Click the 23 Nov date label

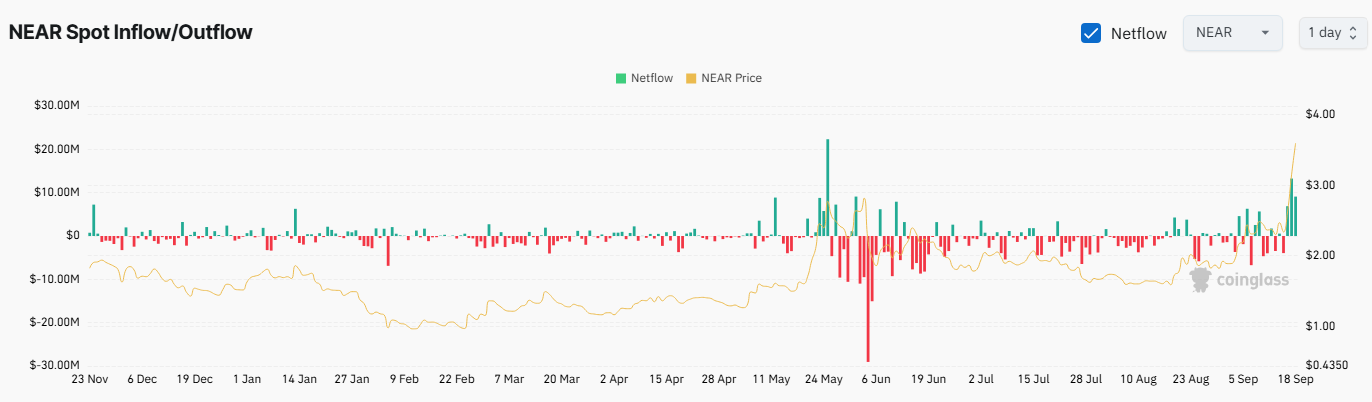[x=89, y=380]
